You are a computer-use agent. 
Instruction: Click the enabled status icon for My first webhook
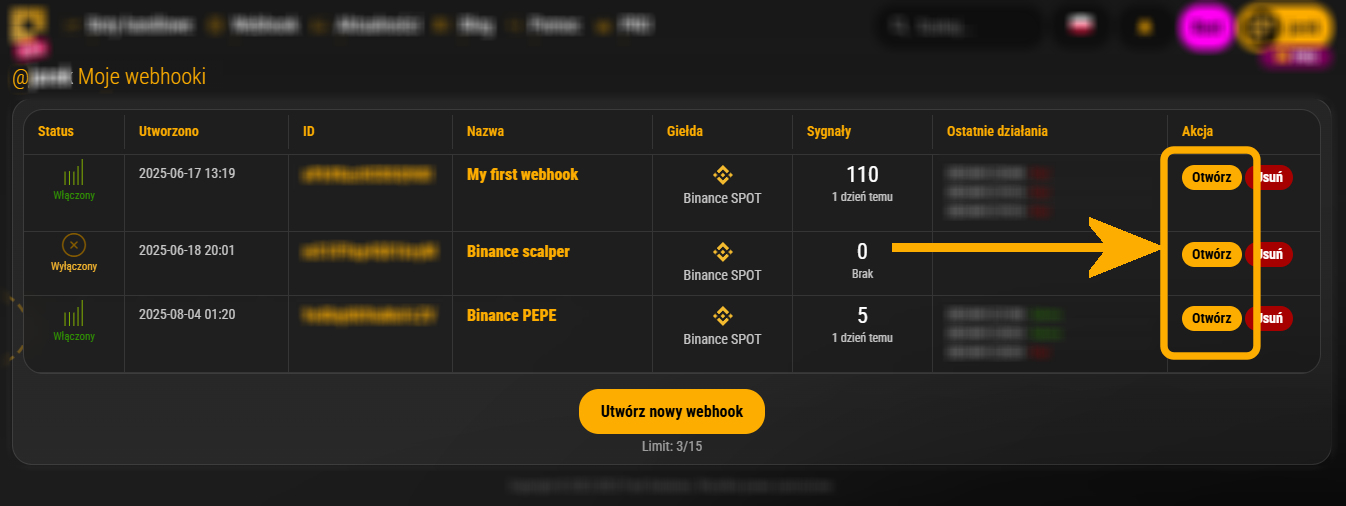(74, 172)
